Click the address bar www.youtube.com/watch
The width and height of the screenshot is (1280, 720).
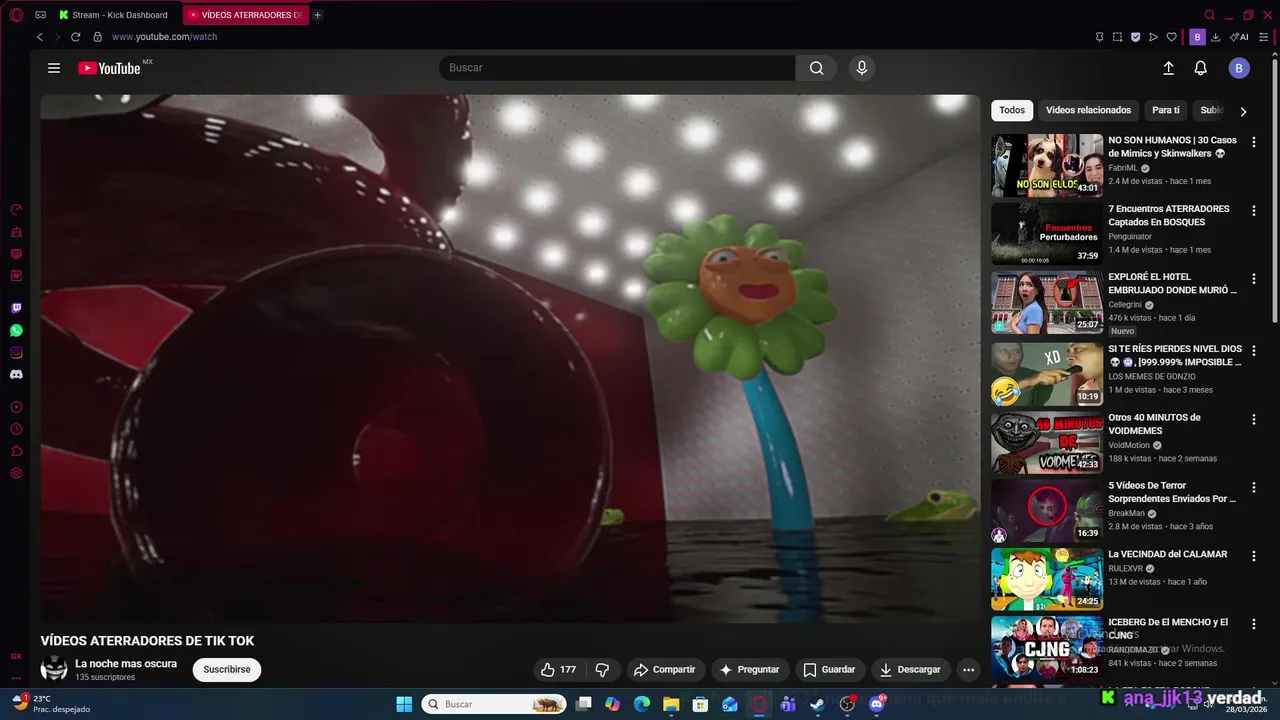tap(164, 37)
